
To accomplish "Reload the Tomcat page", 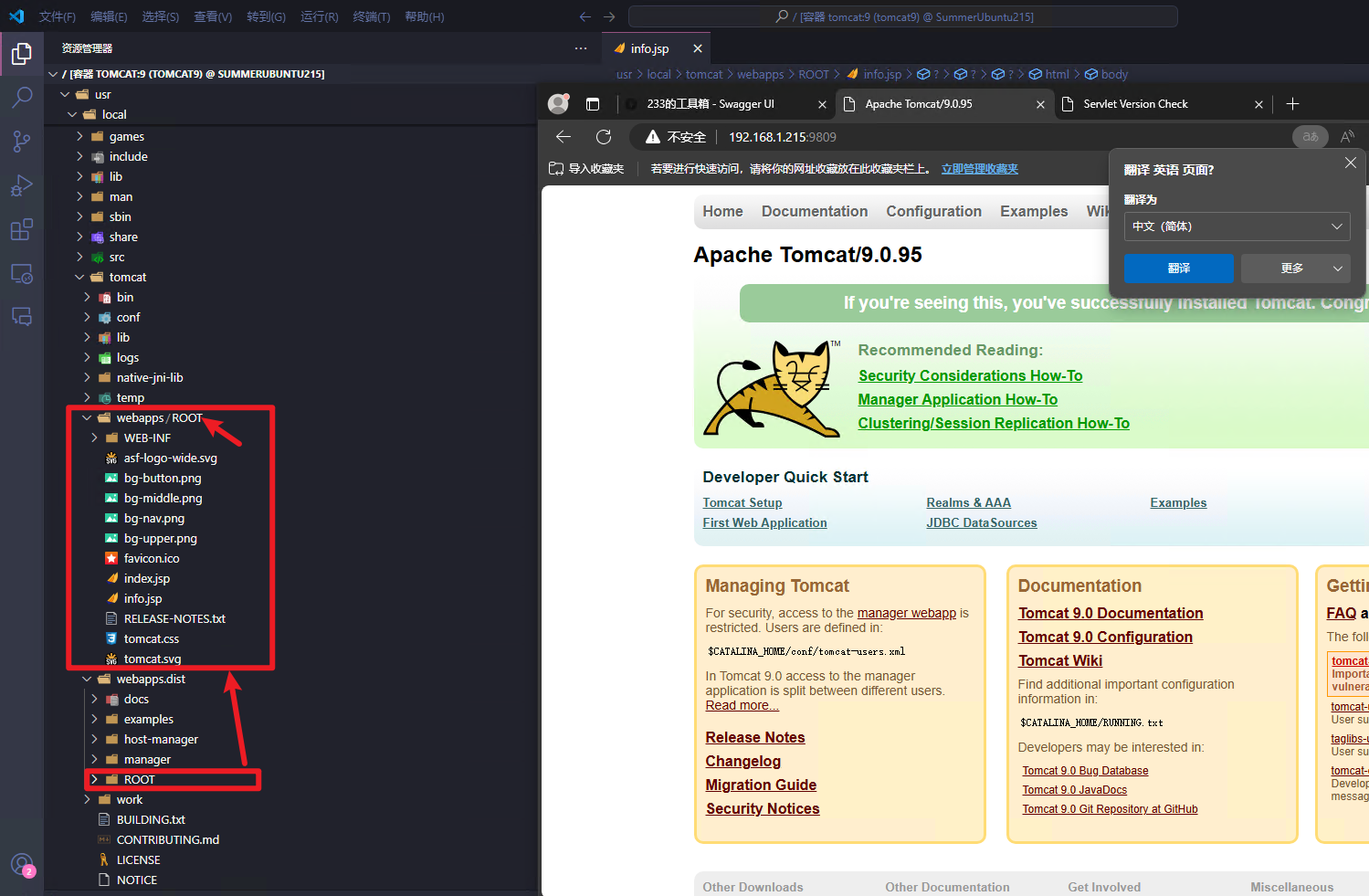I will coord(604,137).
